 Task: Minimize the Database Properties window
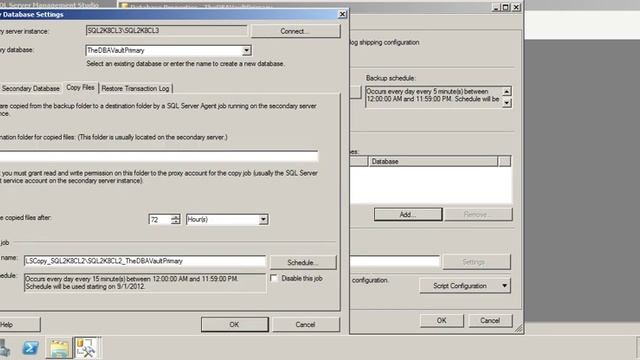tap(496, 7)
